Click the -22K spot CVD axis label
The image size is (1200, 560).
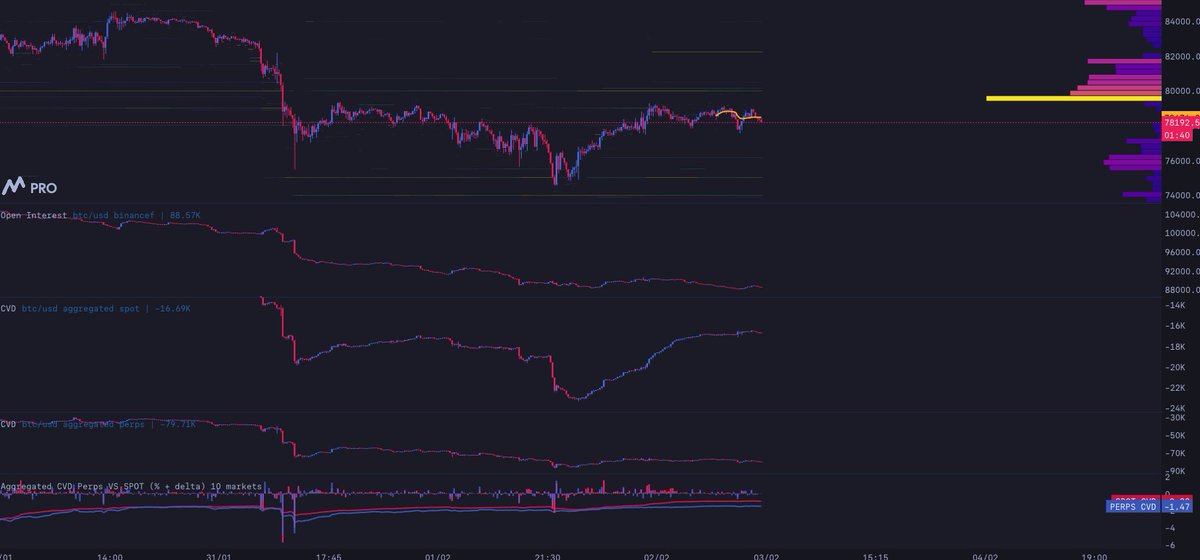click(x=1175, y=388)
